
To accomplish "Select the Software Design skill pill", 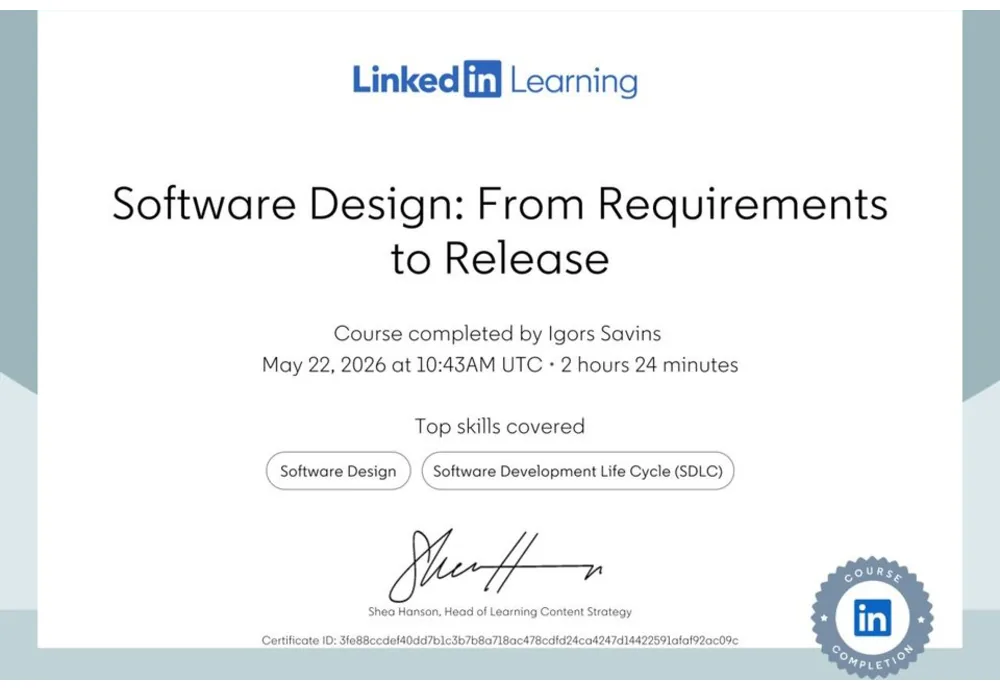I will tap(338, 471).
